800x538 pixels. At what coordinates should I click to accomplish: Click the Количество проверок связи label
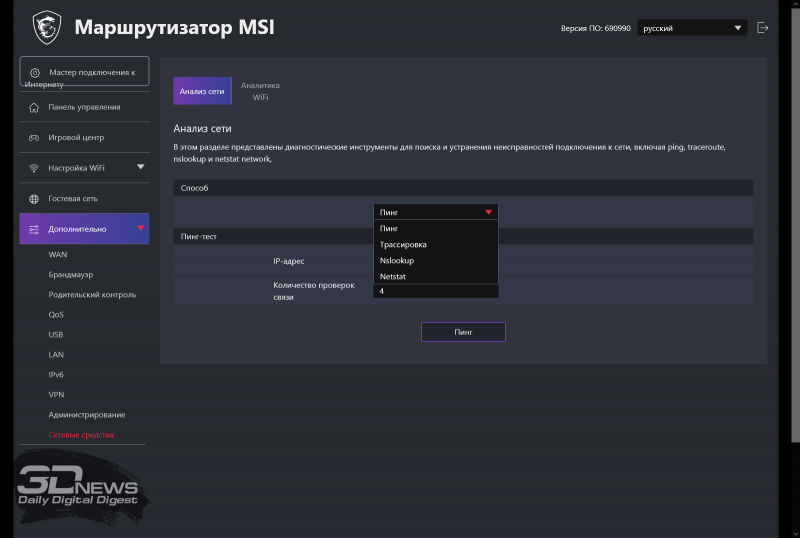(314, 291)
